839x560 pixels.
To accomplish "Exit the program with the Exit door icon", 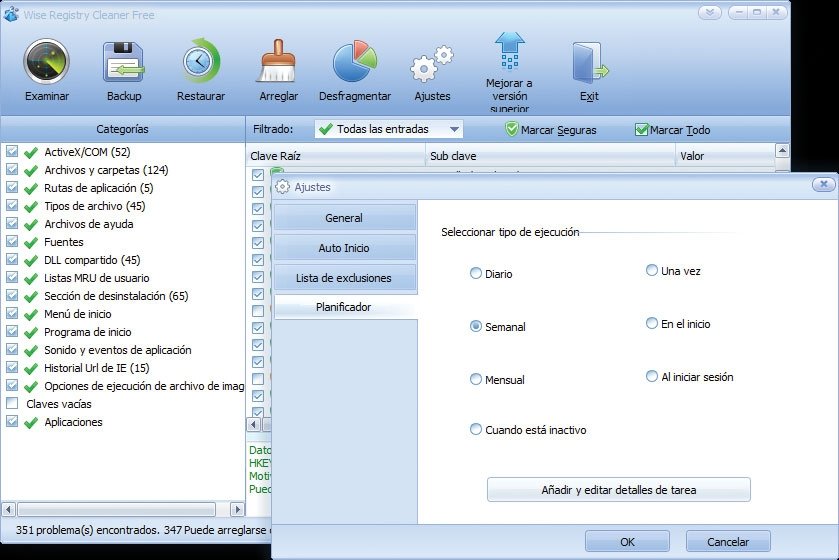I will [590, 63].
